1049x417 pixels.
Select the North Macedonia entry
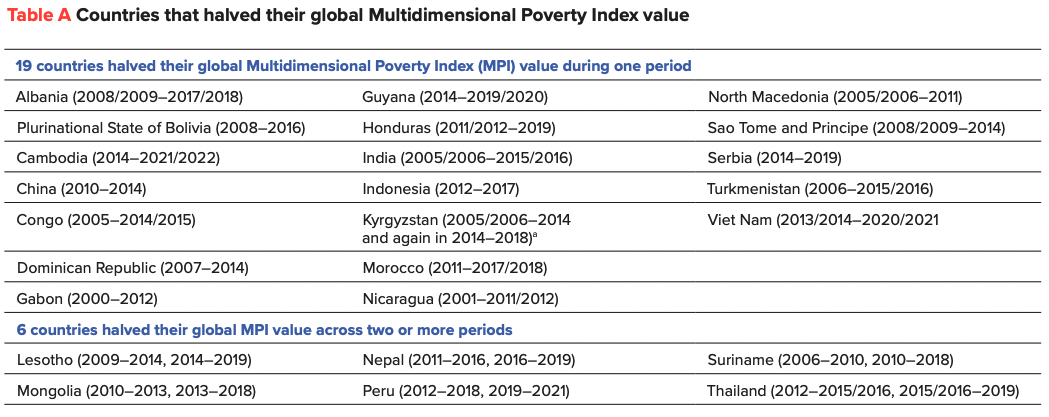(x=835, y=97)
